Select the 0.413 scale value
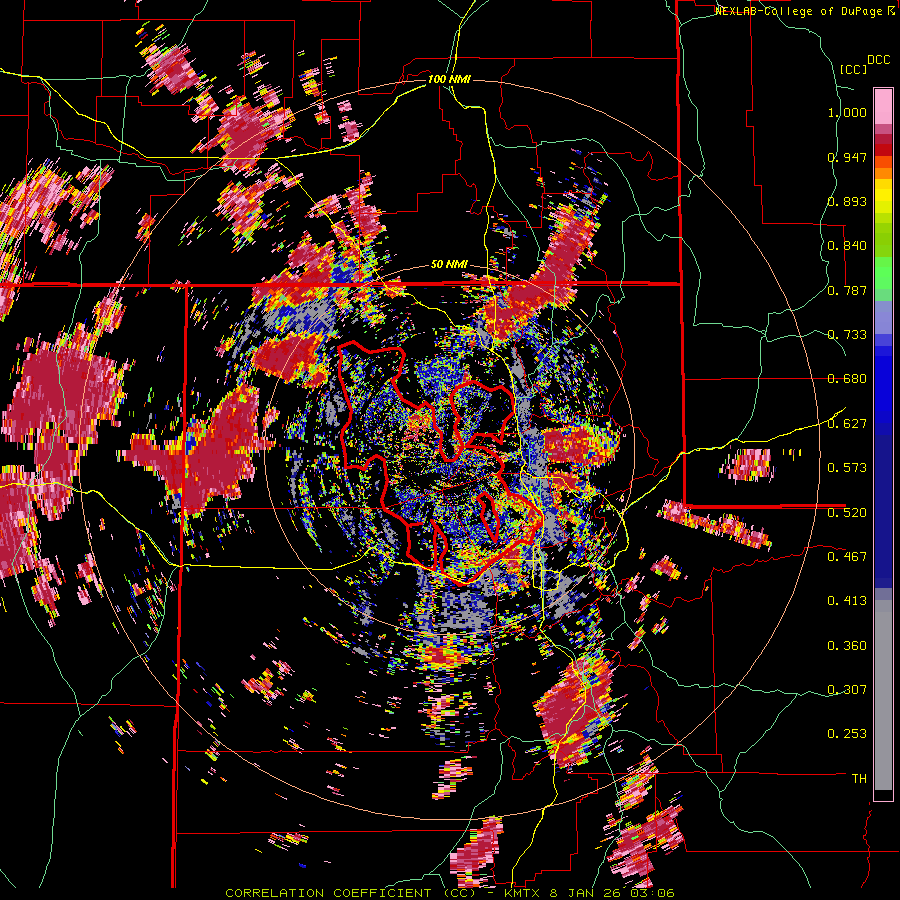 point(847,601)
